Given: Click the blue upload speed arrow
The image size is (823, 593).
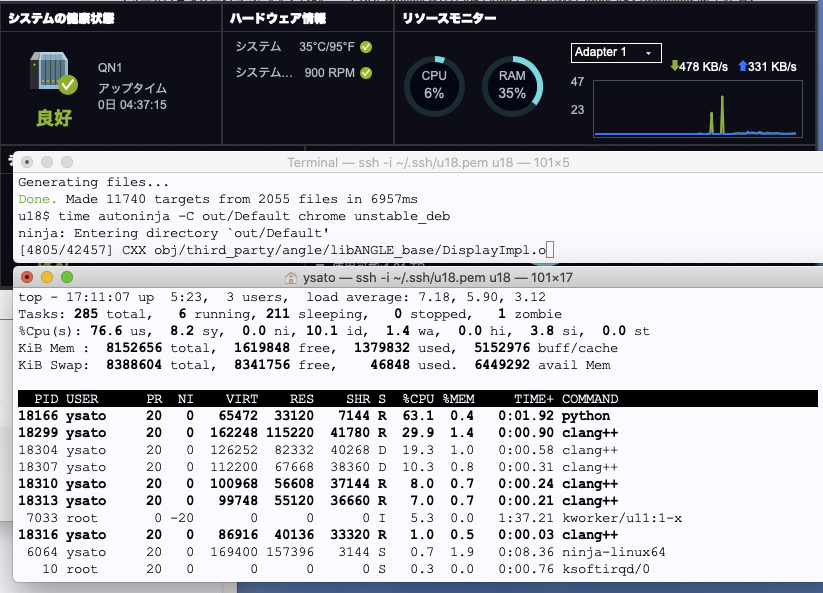Looking at the screenshot, I should coord(741,66).
